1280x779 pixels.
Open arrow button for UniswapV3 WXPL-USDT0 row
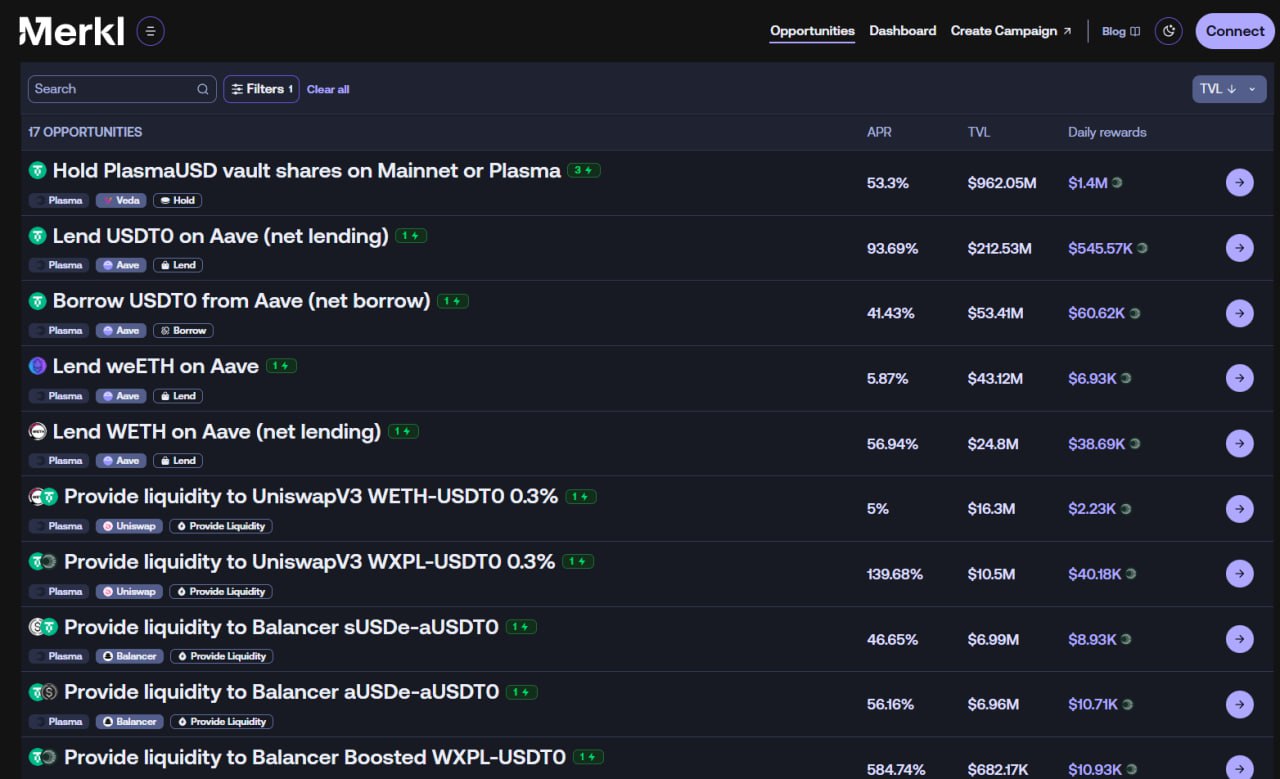coord(1239,574)
